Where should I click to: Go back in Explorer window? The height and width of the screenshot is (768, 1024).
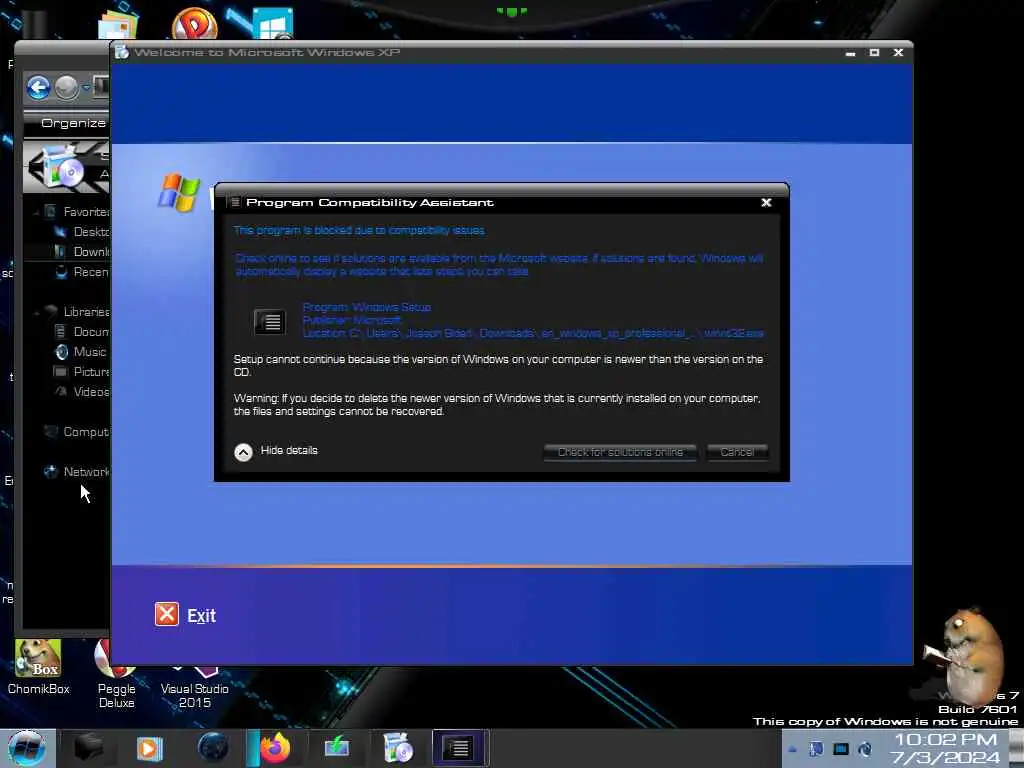tap(39, 88)
